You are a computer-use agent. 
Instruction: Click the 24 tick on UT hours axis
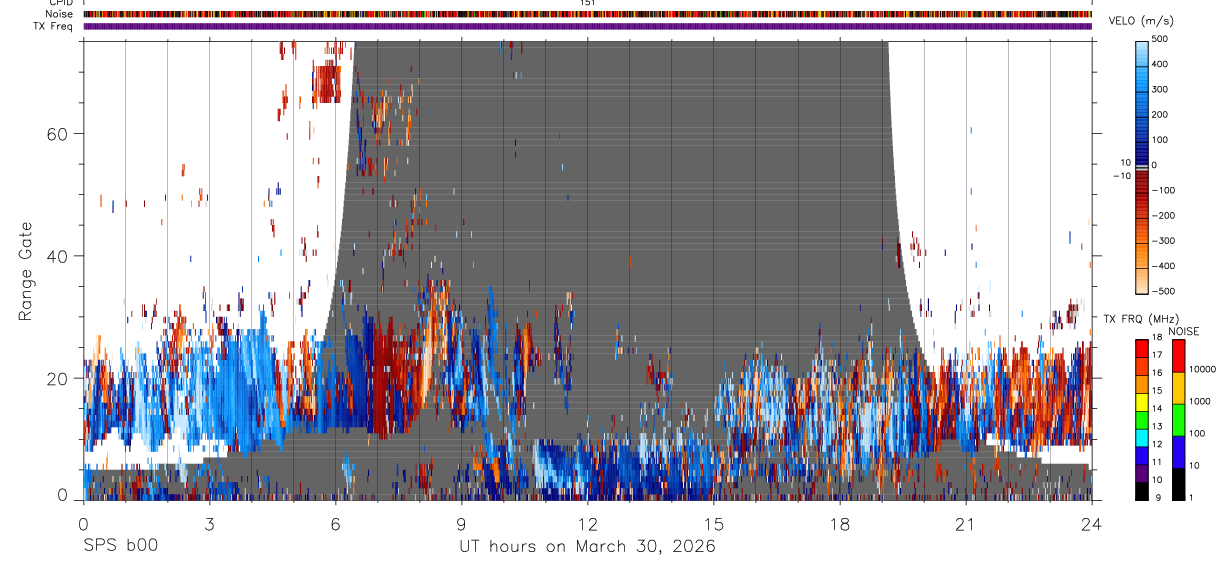pyautogui.click(x=1091, y=523)
